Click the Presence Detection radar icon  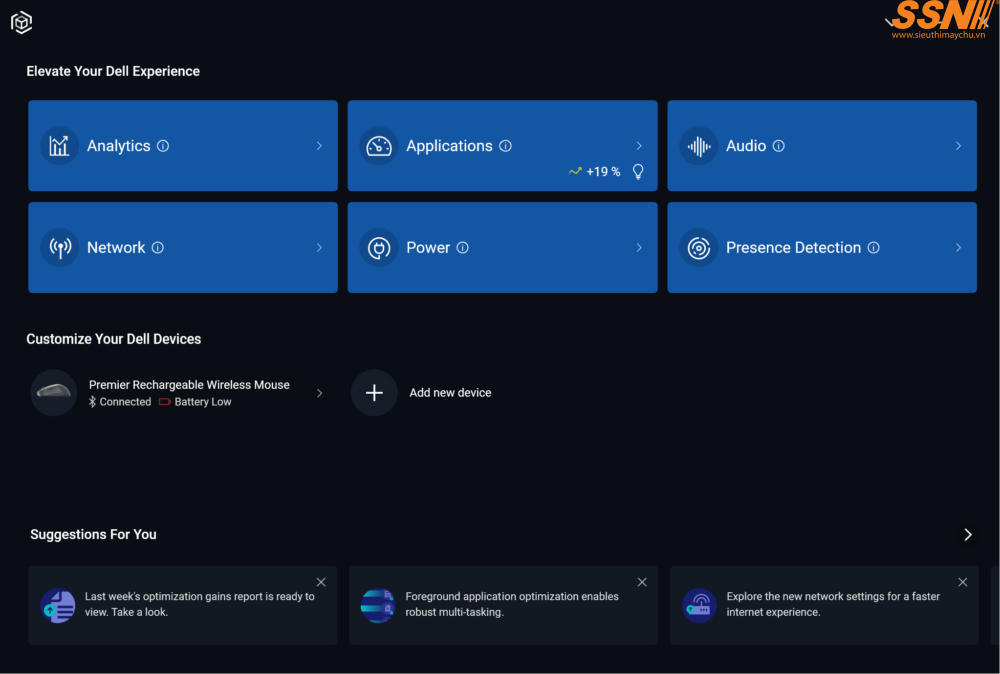(x=699, y=247)
